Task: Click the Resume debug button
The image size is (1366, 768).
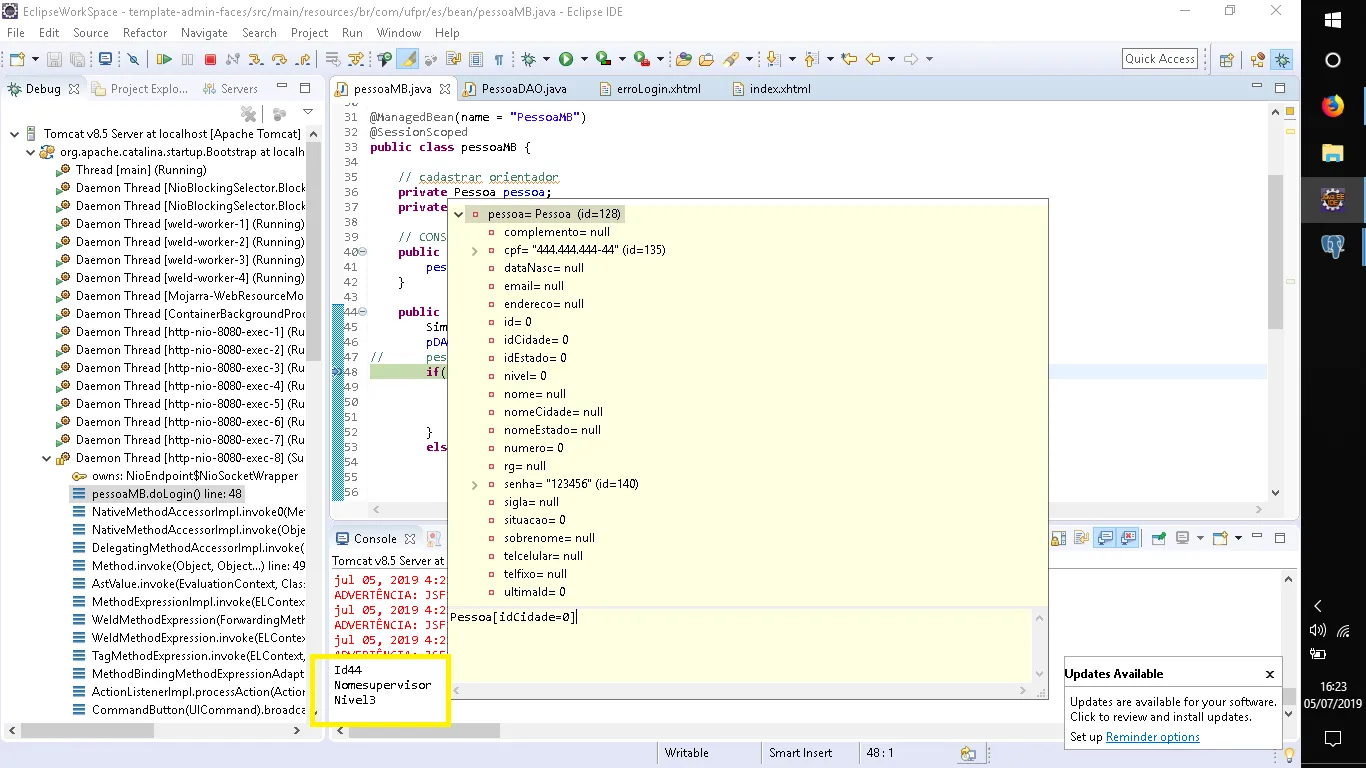Action: pos(164,60)
